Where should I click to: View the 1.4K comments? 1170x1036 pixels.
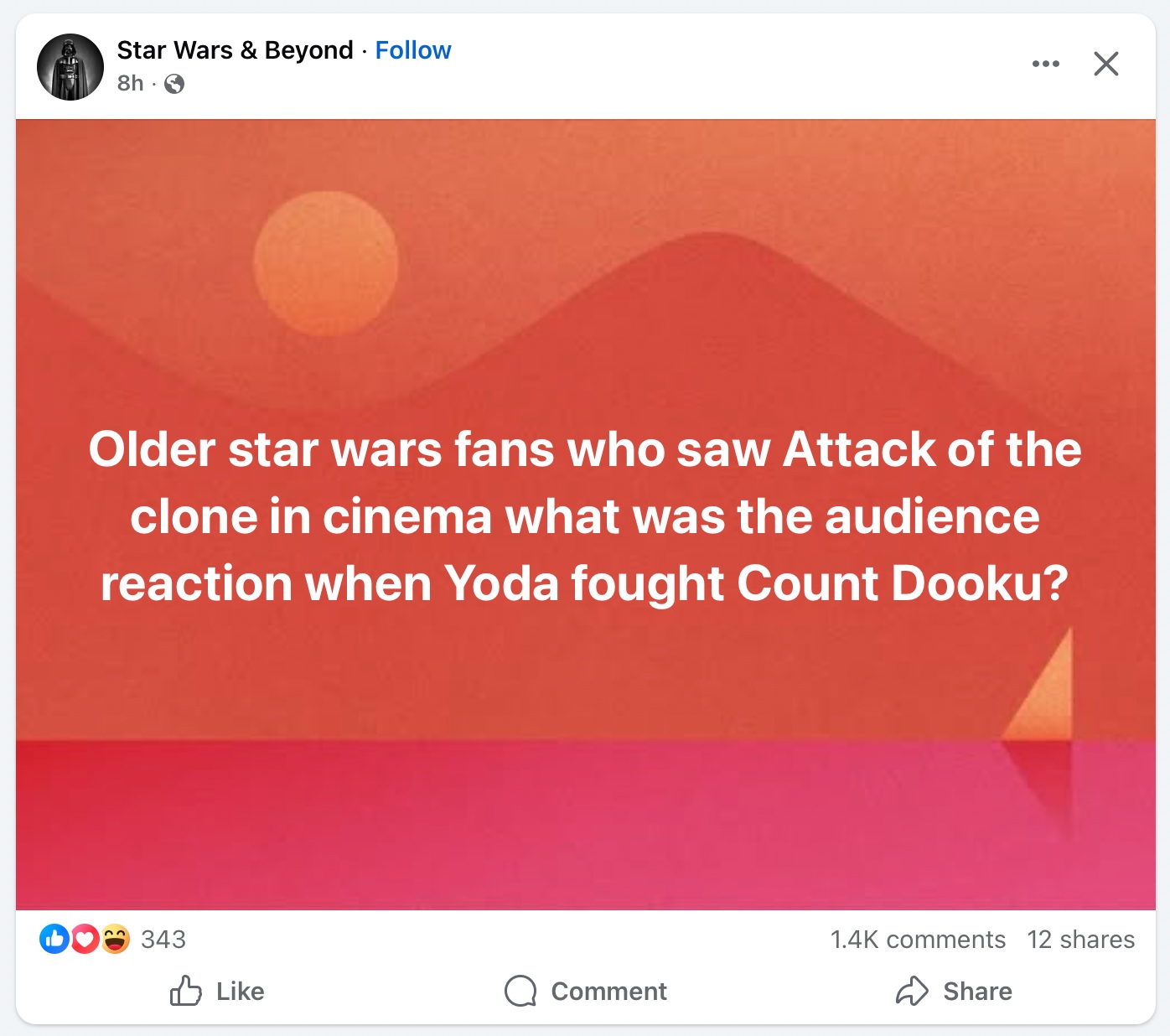(x=918, y=940)
